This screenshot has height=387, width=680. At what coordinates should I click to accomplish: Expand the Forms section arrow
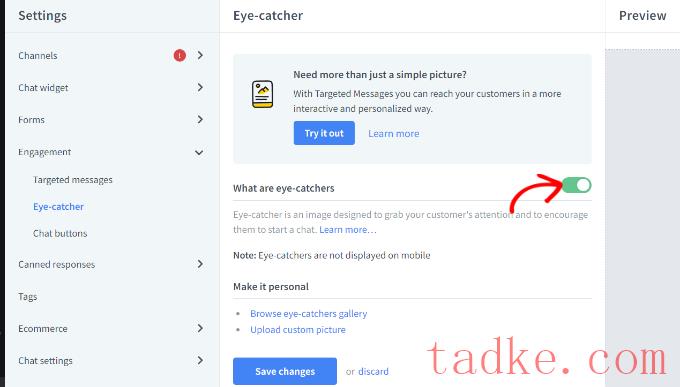click(x=200, y=119)
